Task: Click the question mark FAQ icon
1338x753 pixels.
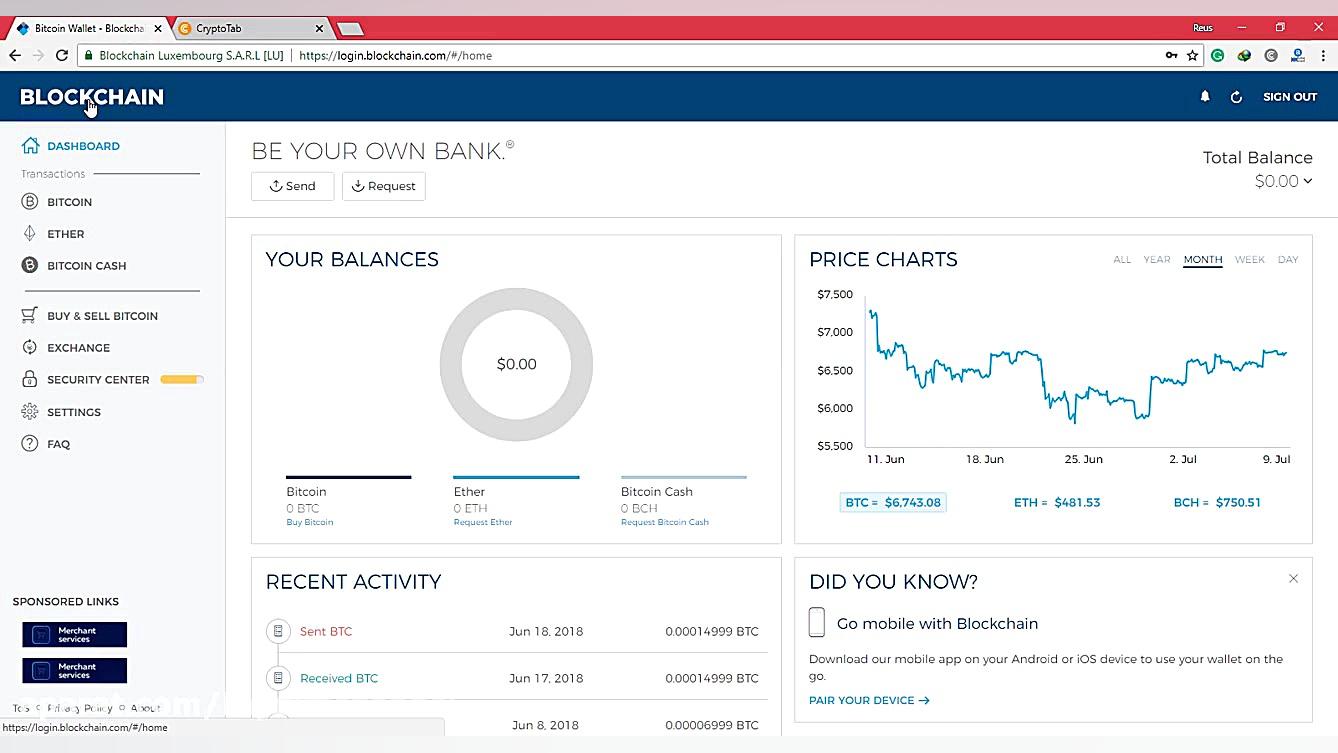Action: (x=29, y=444)
